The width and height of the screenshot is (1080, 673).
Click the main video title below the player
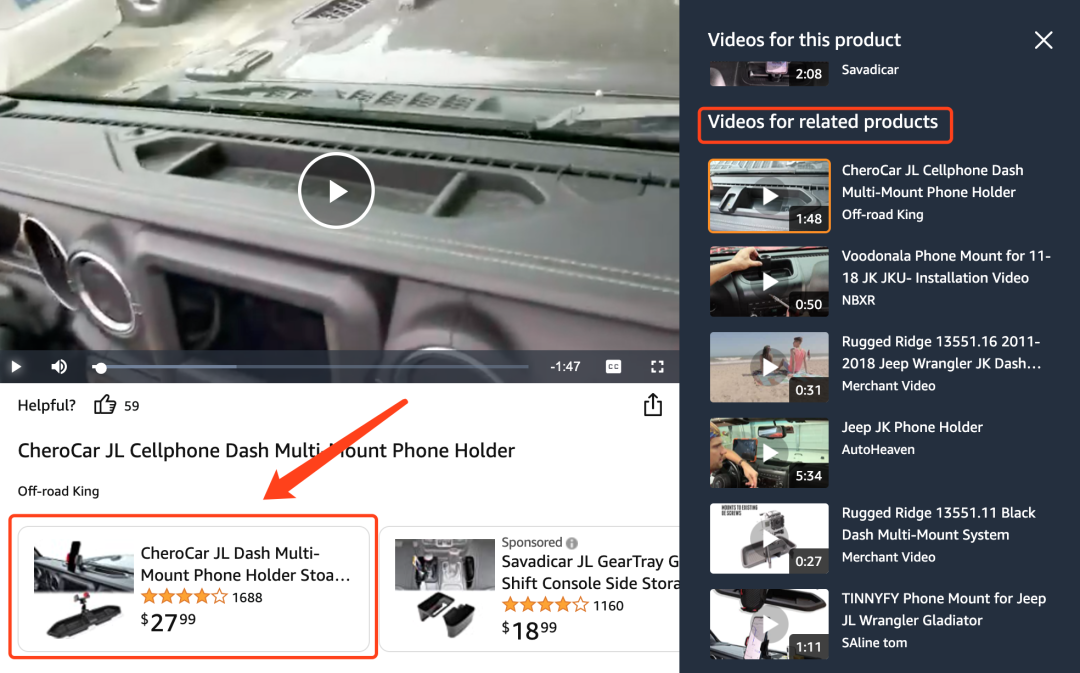pyautogui.click(x=267, y=451)
